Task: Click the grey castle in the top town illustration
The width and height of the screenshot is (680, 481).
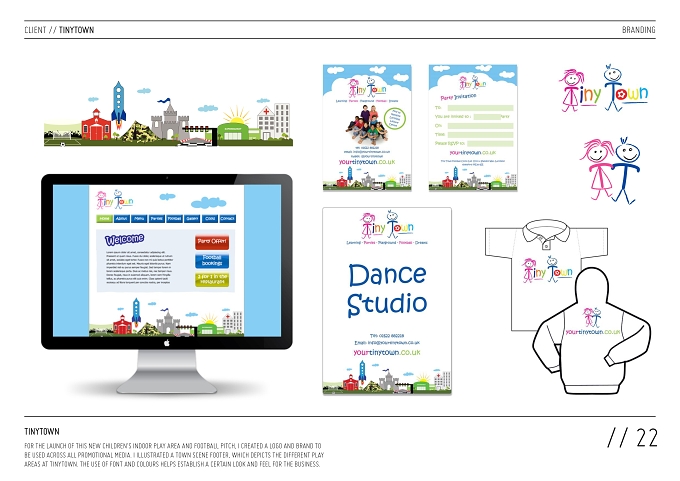Action: point(170,120)
